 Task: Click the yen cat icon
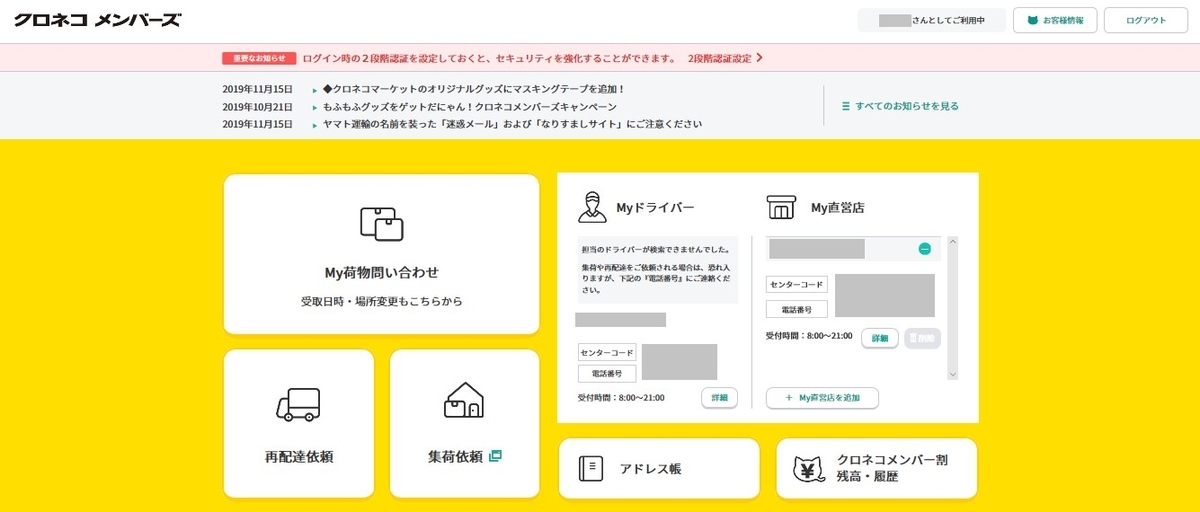click(807, 468)
